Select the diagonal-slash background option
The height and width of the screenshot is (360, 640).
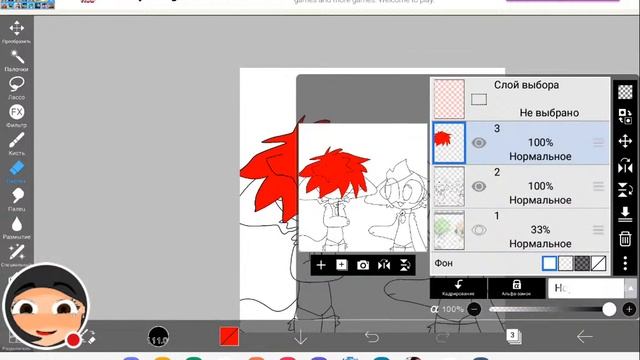pyautogui.click(x=598, y=264)
